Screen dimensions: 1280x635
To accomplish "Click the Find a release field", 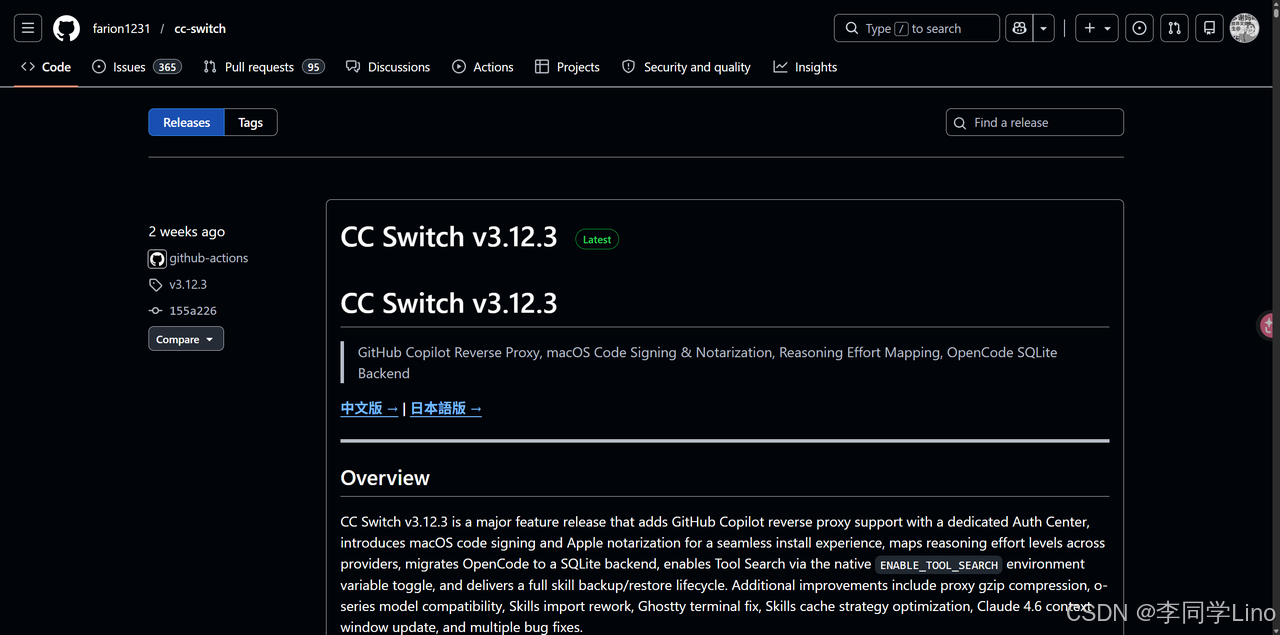I will [x=1035, y=122].
